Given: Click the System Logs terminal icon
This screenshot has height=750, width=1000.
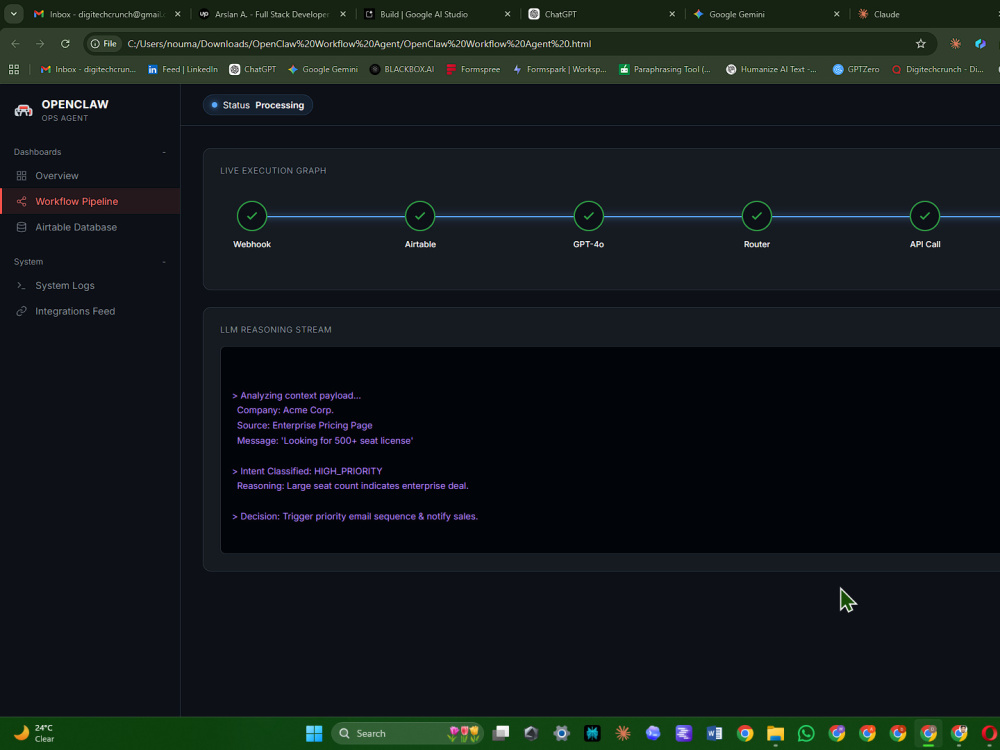Looking at the screenshot, I should click(x=21, y=286).
